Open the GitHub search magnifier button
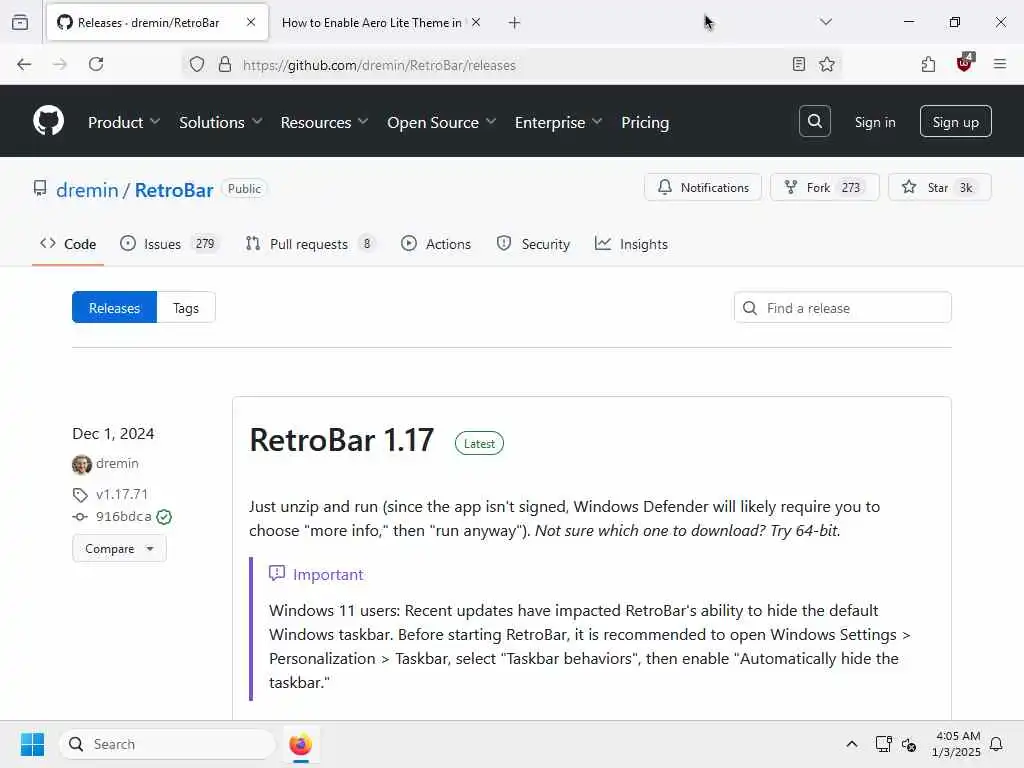1024x768 pixels. [814, 121]
